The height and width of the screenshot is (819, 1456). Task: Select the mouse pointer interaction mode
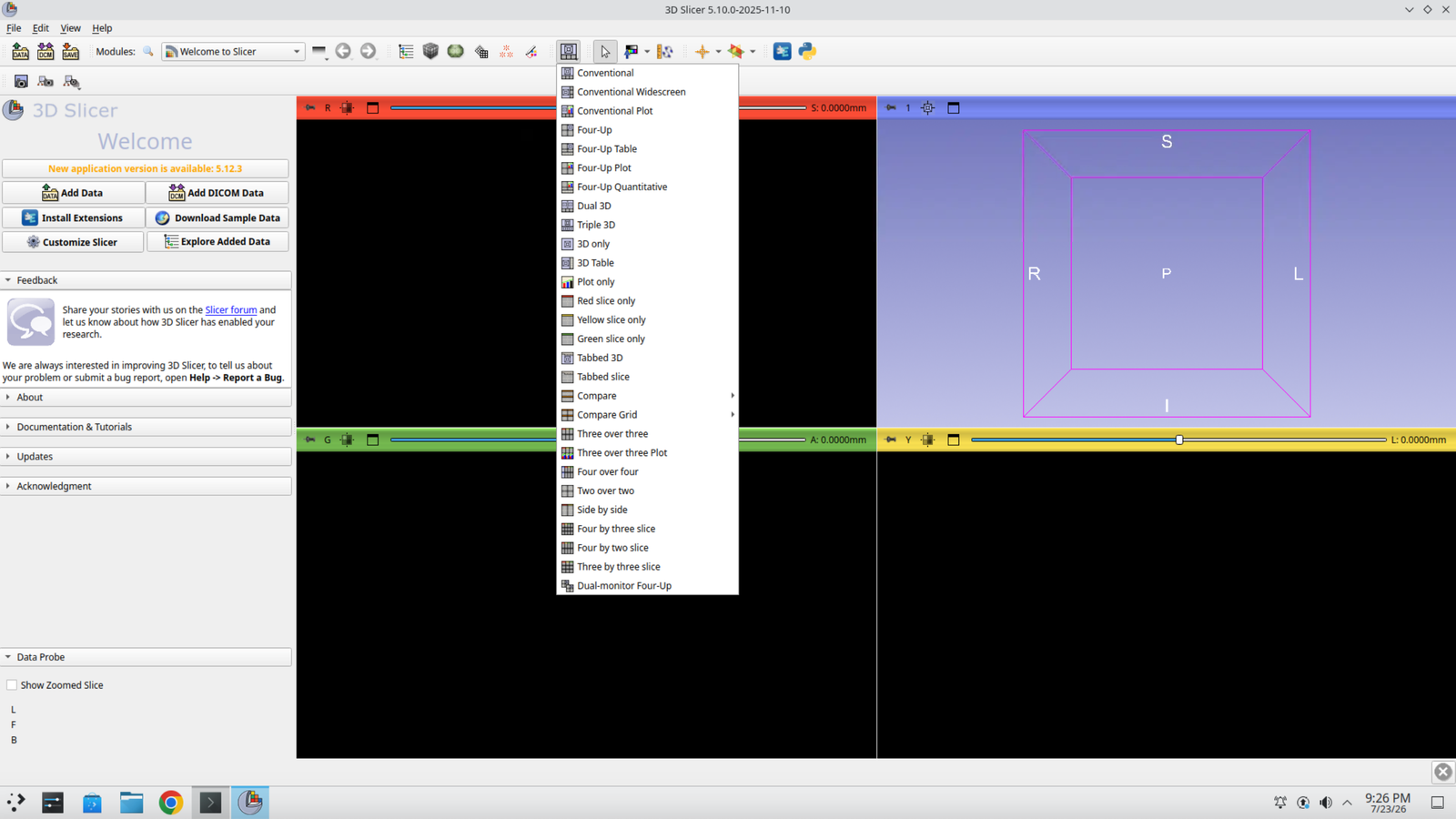(x=605, y=52)
